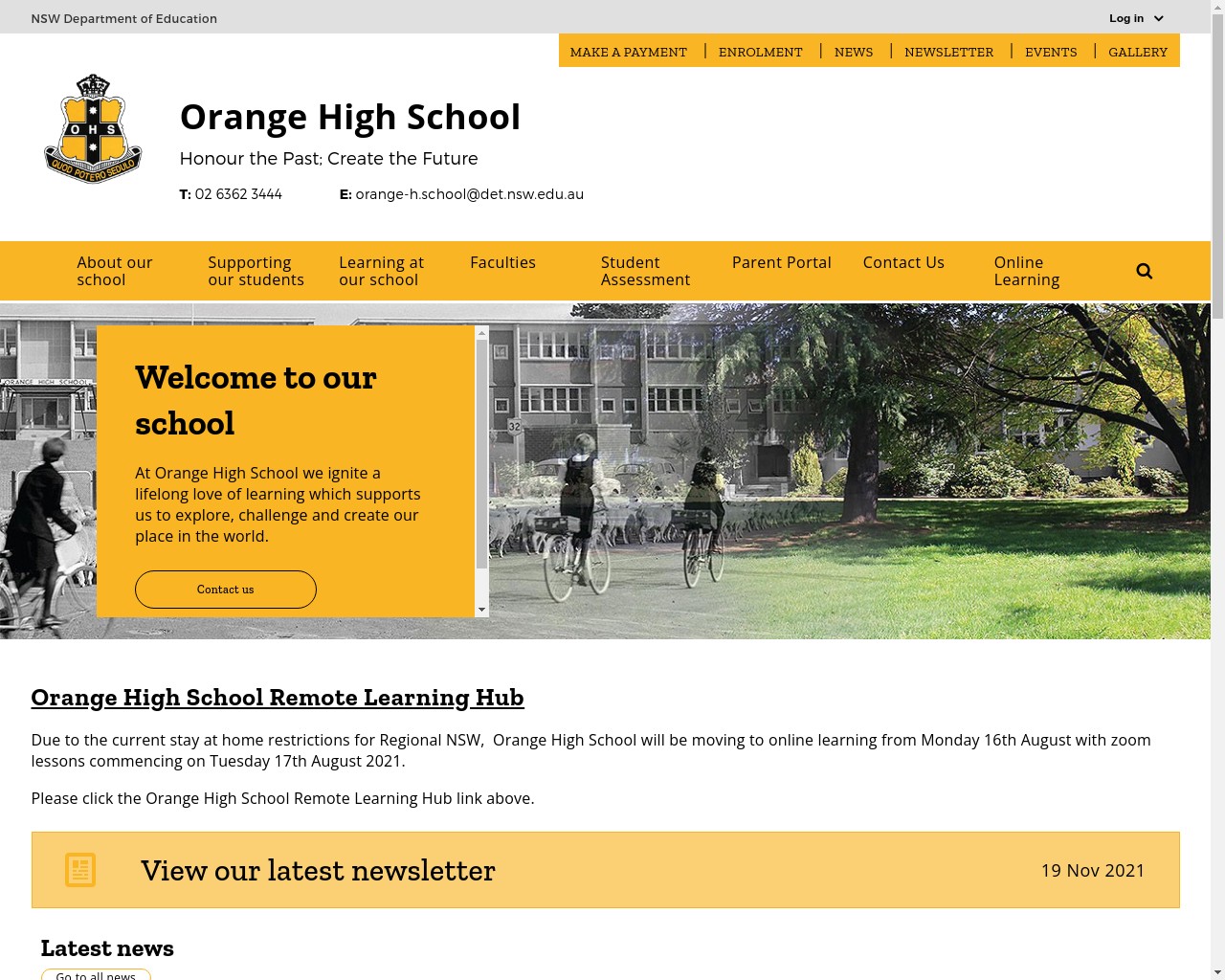The image size is (1225, 980).
Task: Click the newsletter icon in the banner
Action: tap(80, 870)
